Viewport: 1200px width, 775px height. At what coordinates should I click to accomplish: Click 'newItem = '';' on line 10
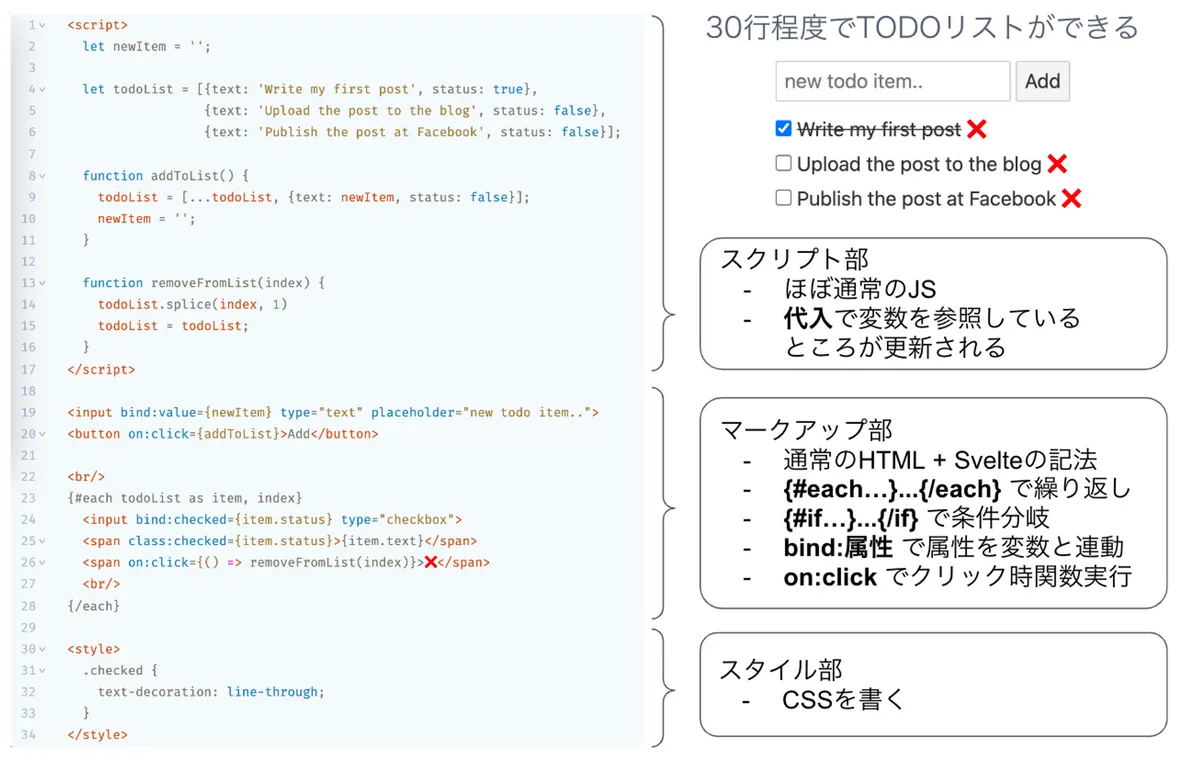[147, 218]
